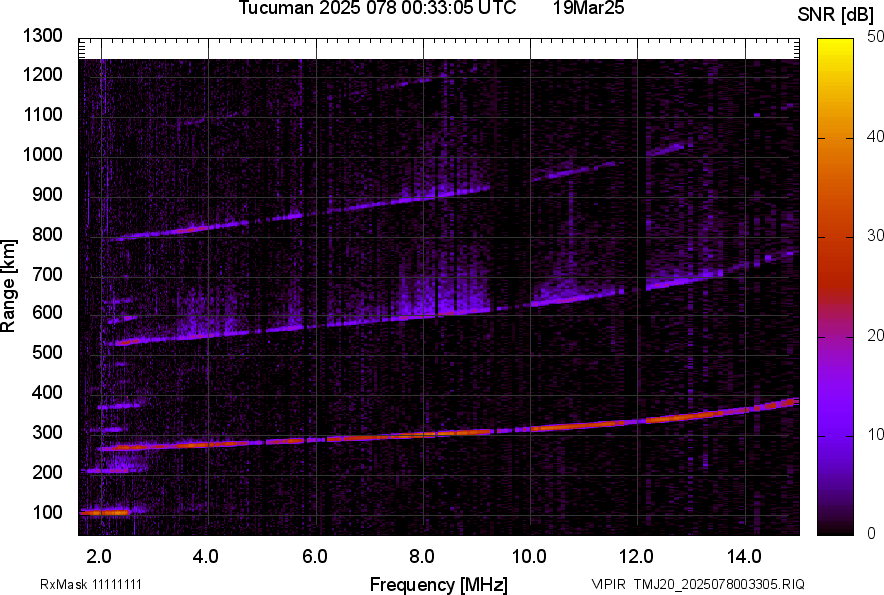Click the yellow top of the SNR colorbar

pyautogui.click(x=834, y=45)
